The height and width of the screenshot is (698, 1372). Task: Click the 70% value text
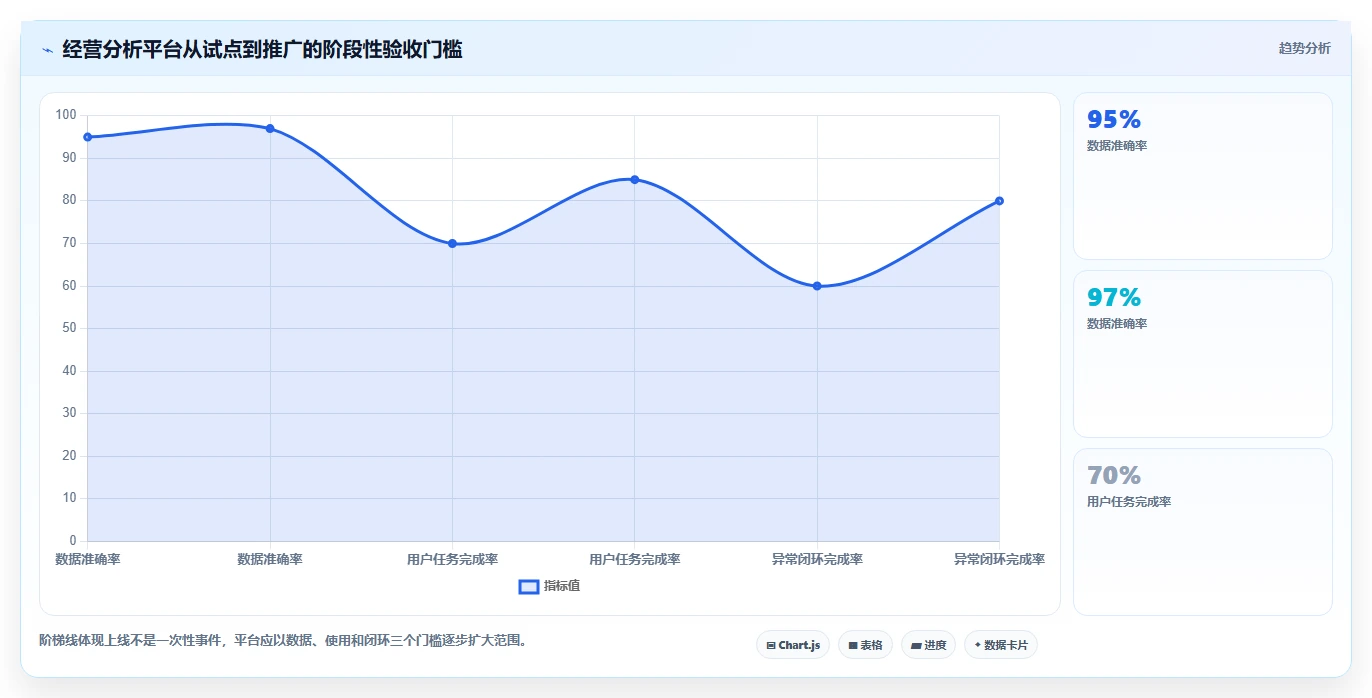coord(1114,476)
